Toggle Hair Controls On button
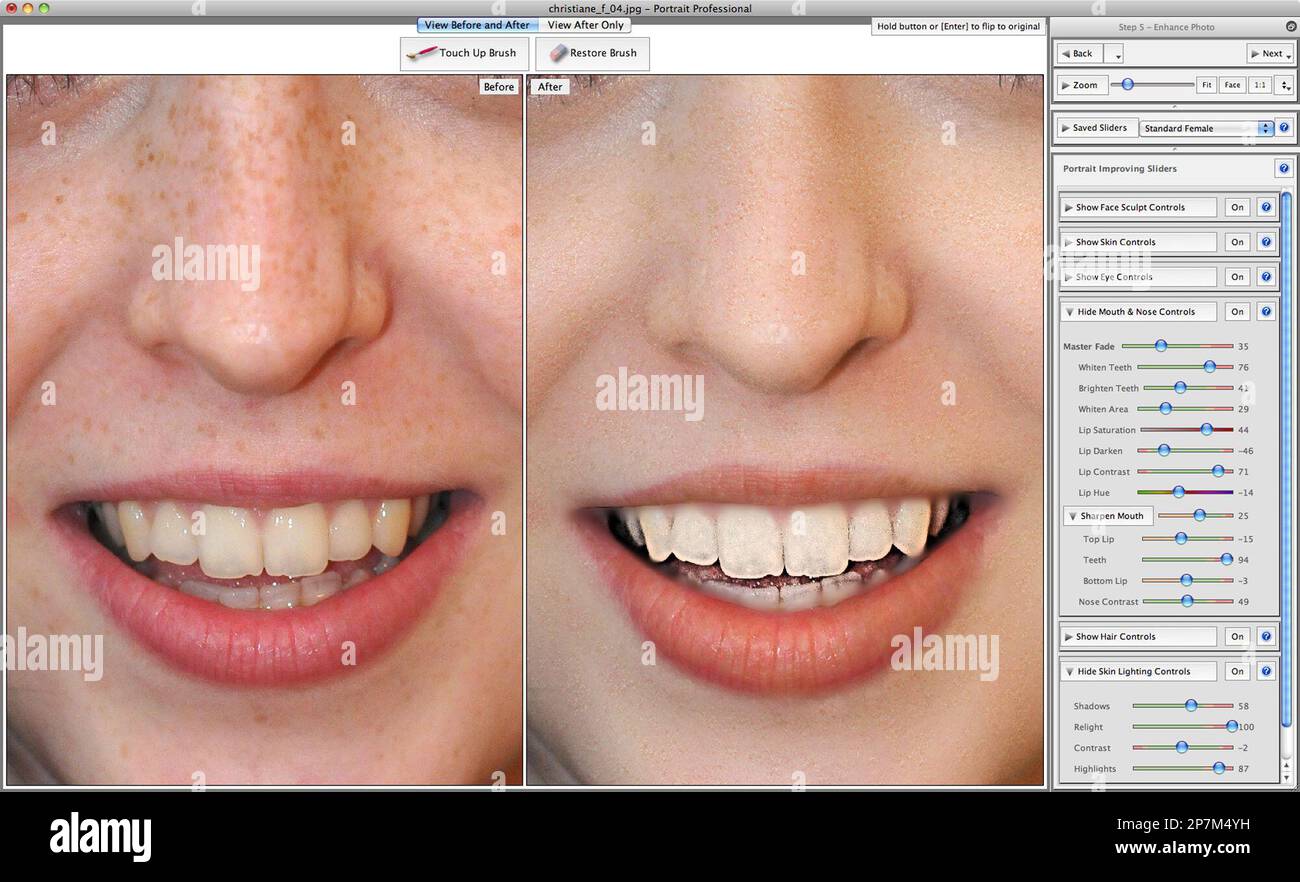This screenshot has width=1300, height=882. click(1238, 636)
